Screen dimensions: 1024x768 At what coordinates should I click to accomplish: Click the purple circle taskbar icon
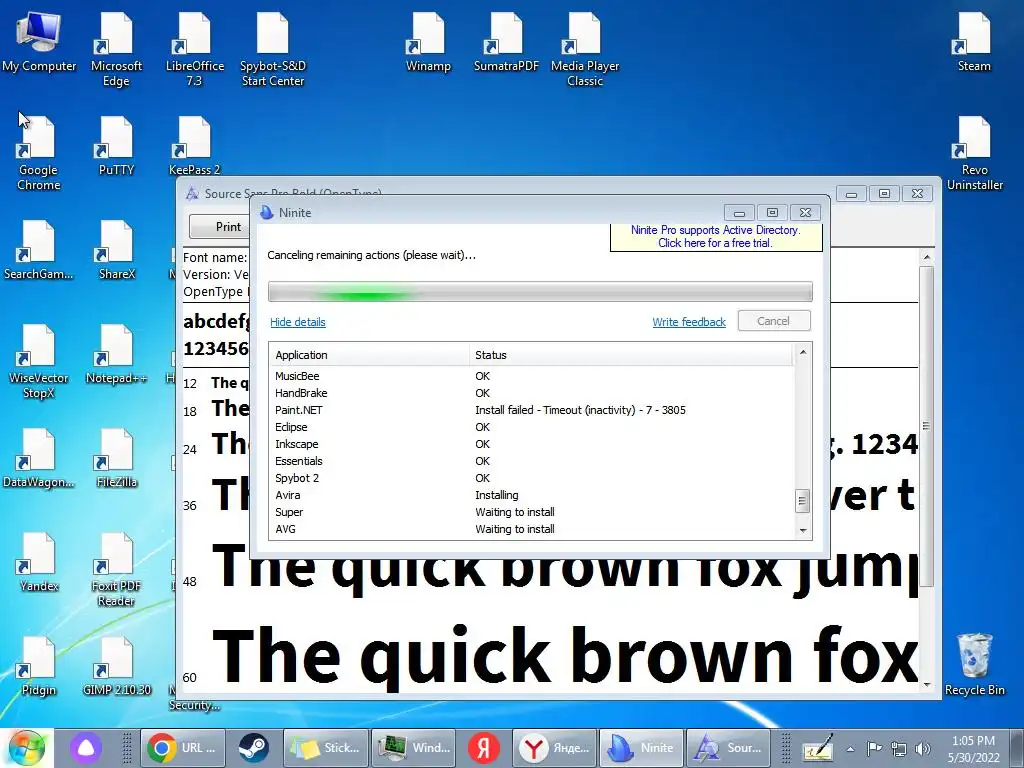tap(86, 748)
